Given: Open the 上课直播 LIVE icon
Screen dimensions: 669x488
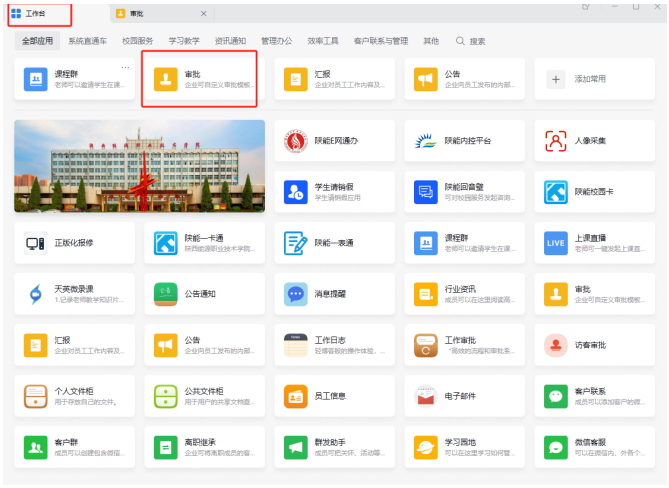Looking at the screenshot, I should click(x=592, y=243).
